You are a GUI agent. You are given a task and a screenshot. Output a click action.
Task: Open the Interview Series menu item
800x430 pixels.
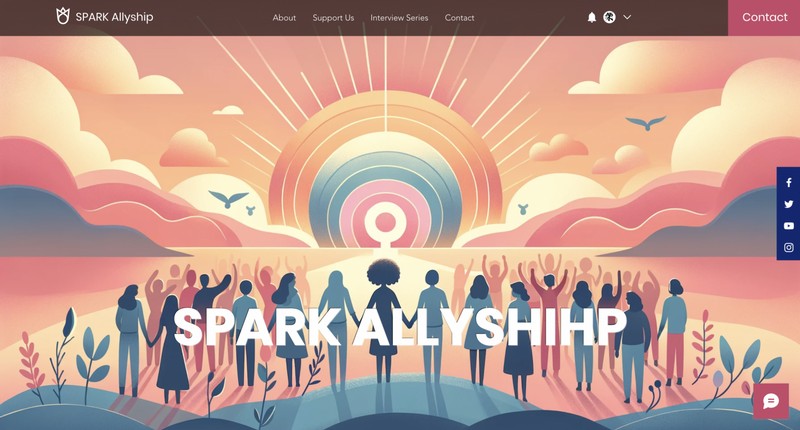[399, 17]
